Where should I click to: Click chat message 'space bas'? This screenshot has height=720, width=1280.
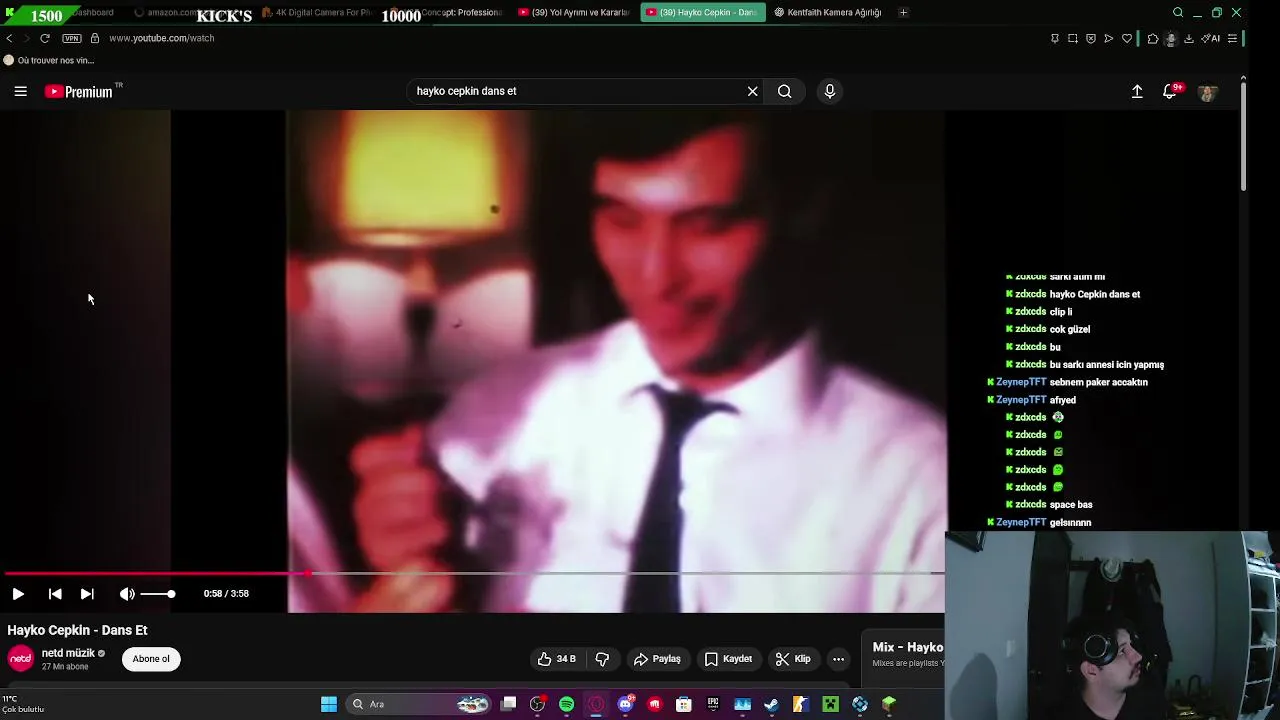[x=1071, y=505]
